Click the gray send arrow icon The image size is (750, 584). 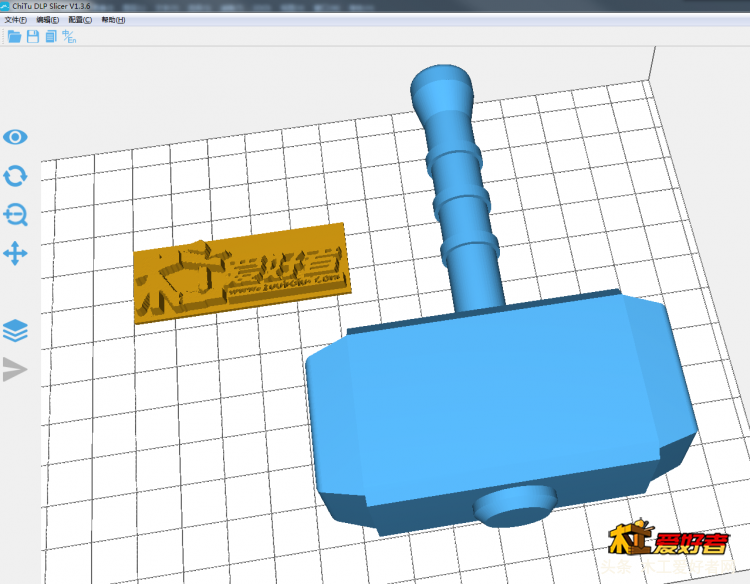[15, 369]
